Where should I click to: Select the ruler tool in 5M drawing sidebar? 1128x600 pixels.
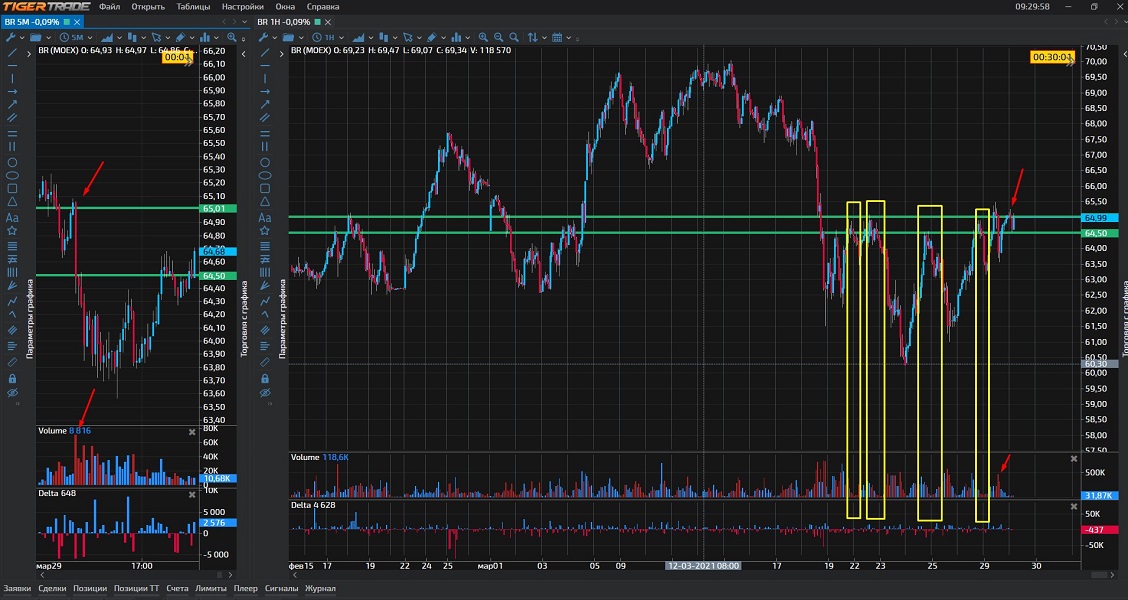coord(12,362)
